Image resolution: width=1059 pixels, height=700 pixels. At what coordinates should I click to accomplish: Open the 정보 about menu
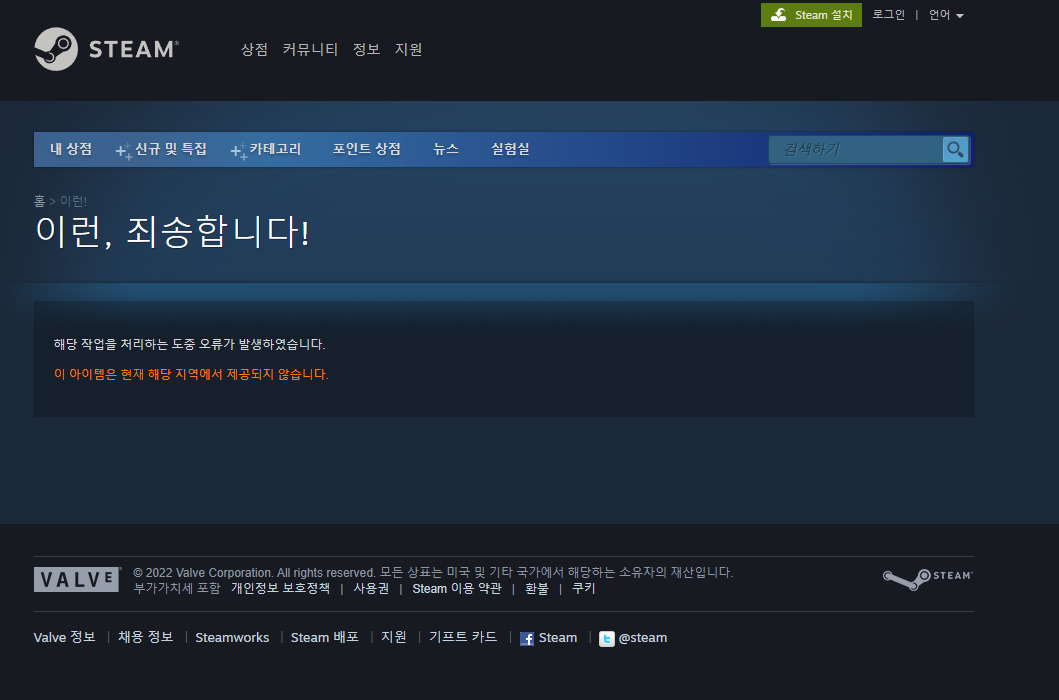(366, 49)
